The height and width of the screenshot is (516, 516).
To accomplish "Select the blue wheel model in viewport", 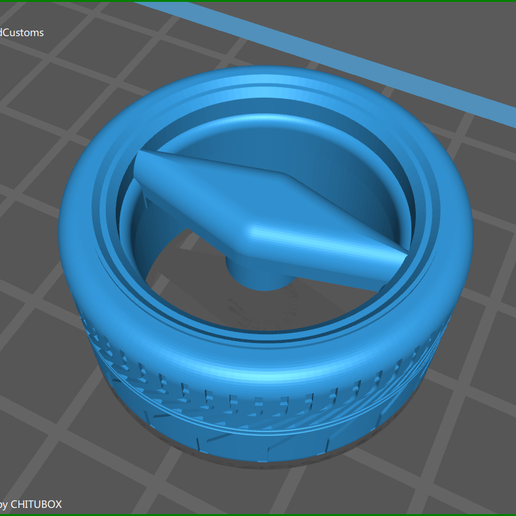I will click(x=266, y=265).
